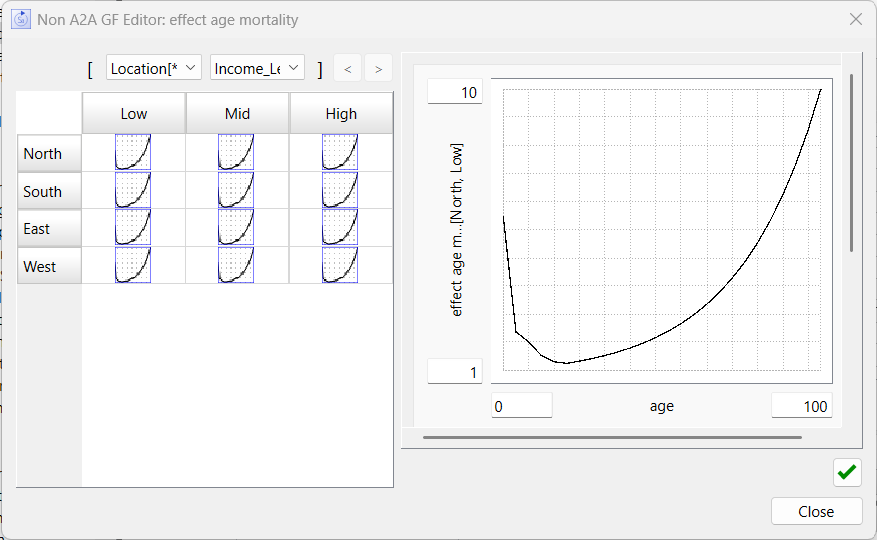Open the Location dimension dropdown

pos(153,68)
